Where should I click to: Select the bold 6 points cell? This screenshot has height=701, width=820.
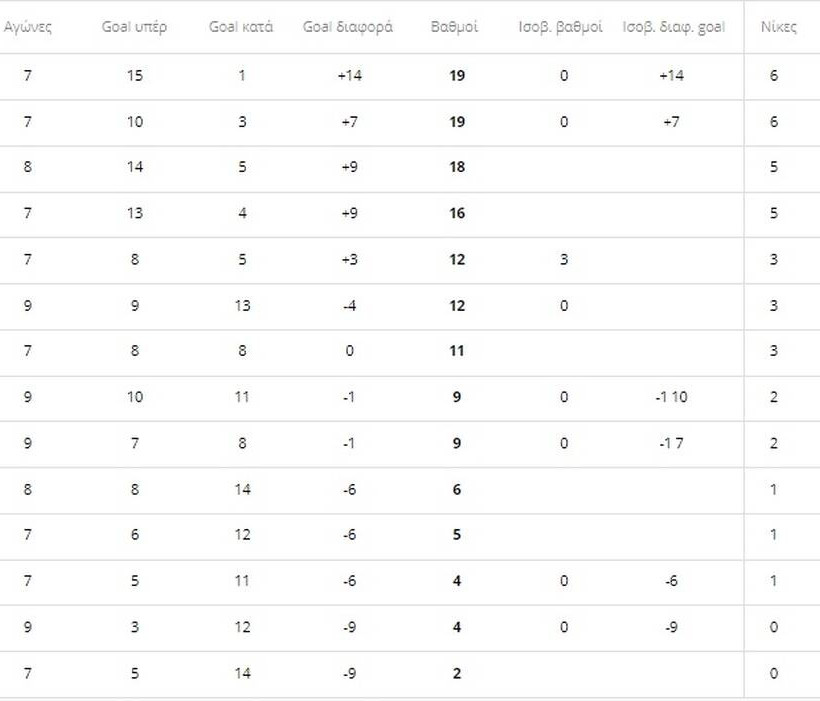[457, 489]
